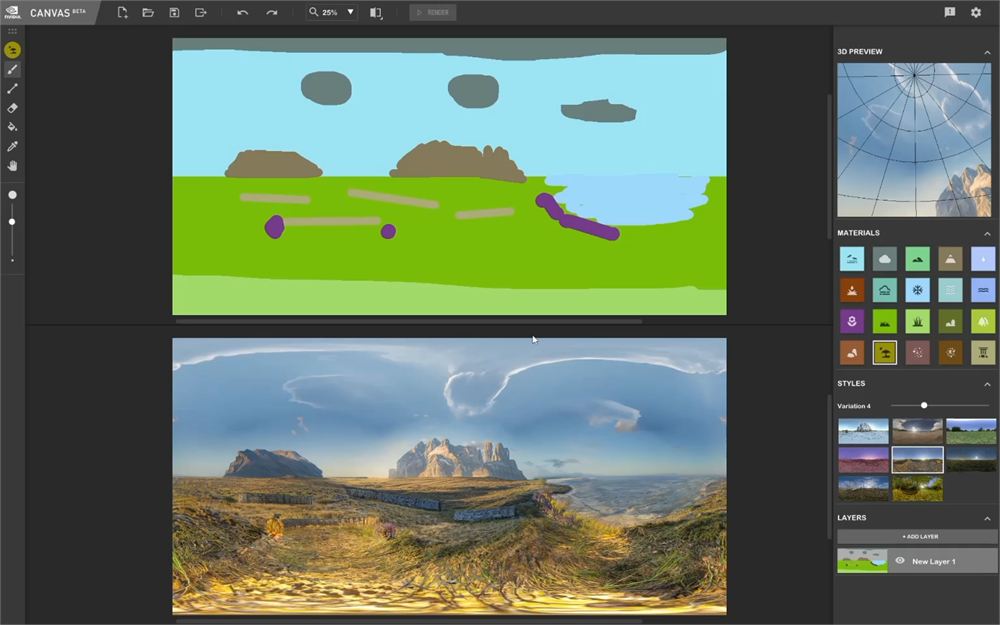Viewport: 1000px width, 625px height.
Task: Collapse the 3D Preview panel
Action: (987, 52)
